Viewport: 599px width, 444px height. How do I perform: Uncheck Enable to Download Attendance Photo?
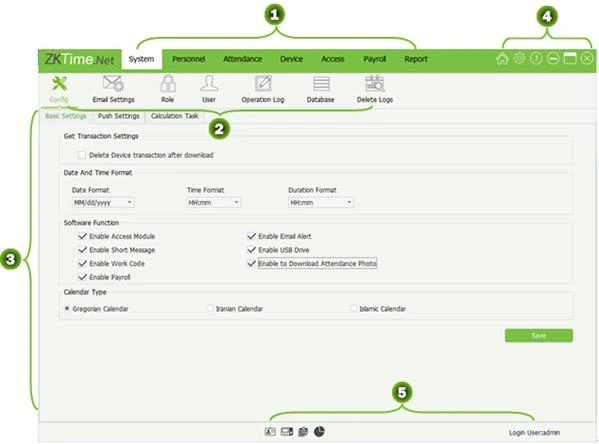[x=251, y=264]
